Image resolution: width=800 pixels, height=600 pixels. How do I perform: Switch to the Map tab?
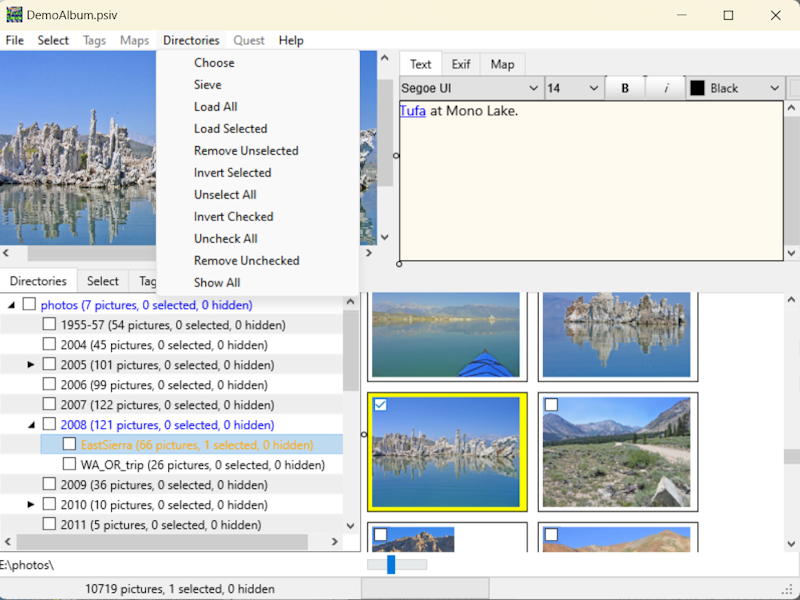502,63
